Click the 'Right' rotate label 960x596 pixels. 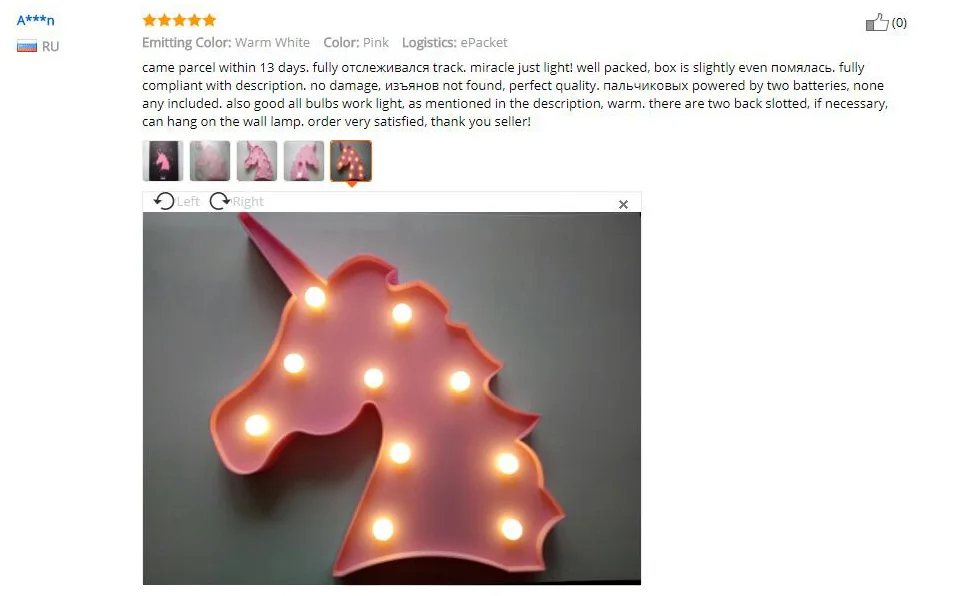click(248, 202)
